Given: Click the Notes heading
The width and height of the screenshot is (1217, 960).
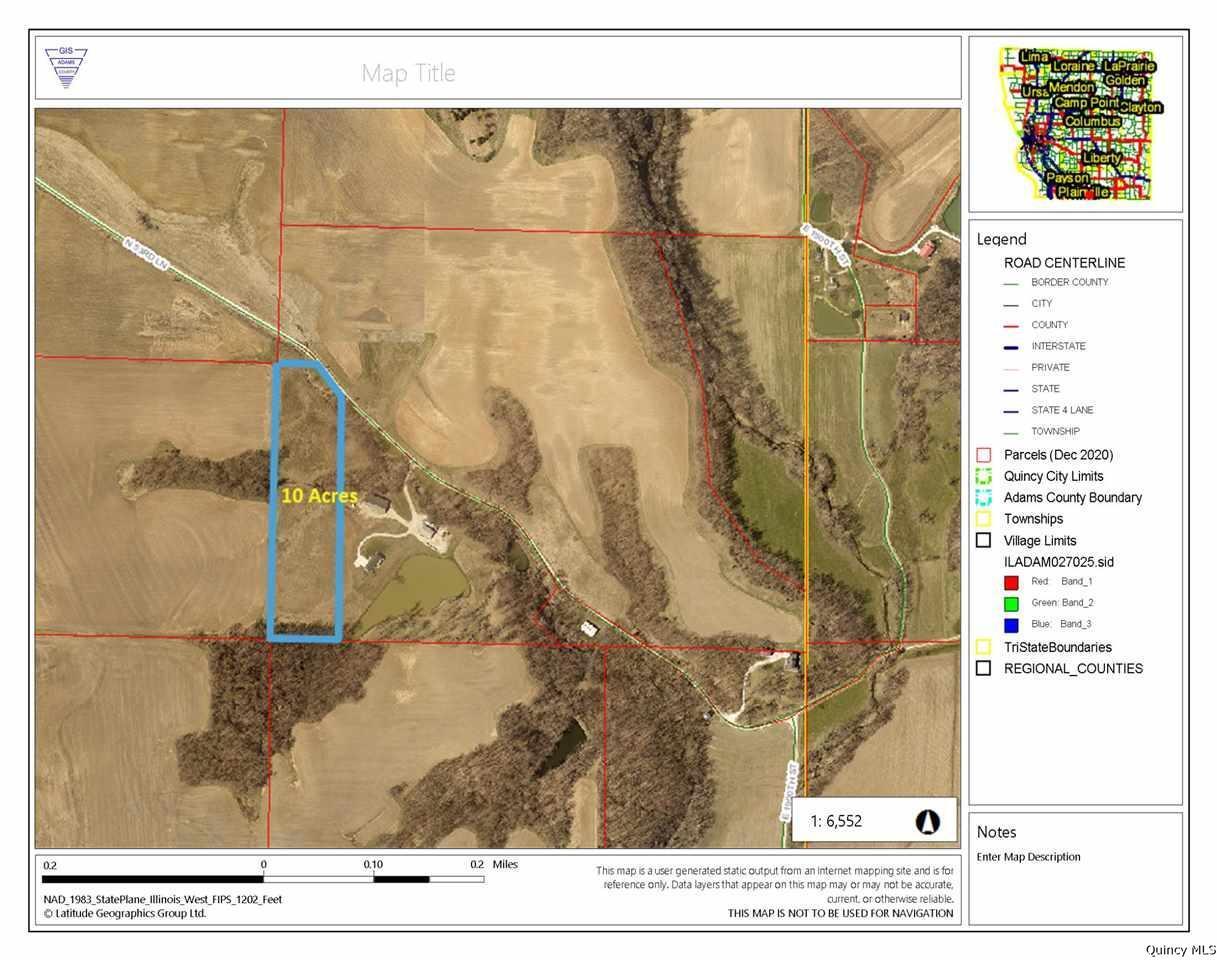Looking at the screenshot, I should 996,832.
